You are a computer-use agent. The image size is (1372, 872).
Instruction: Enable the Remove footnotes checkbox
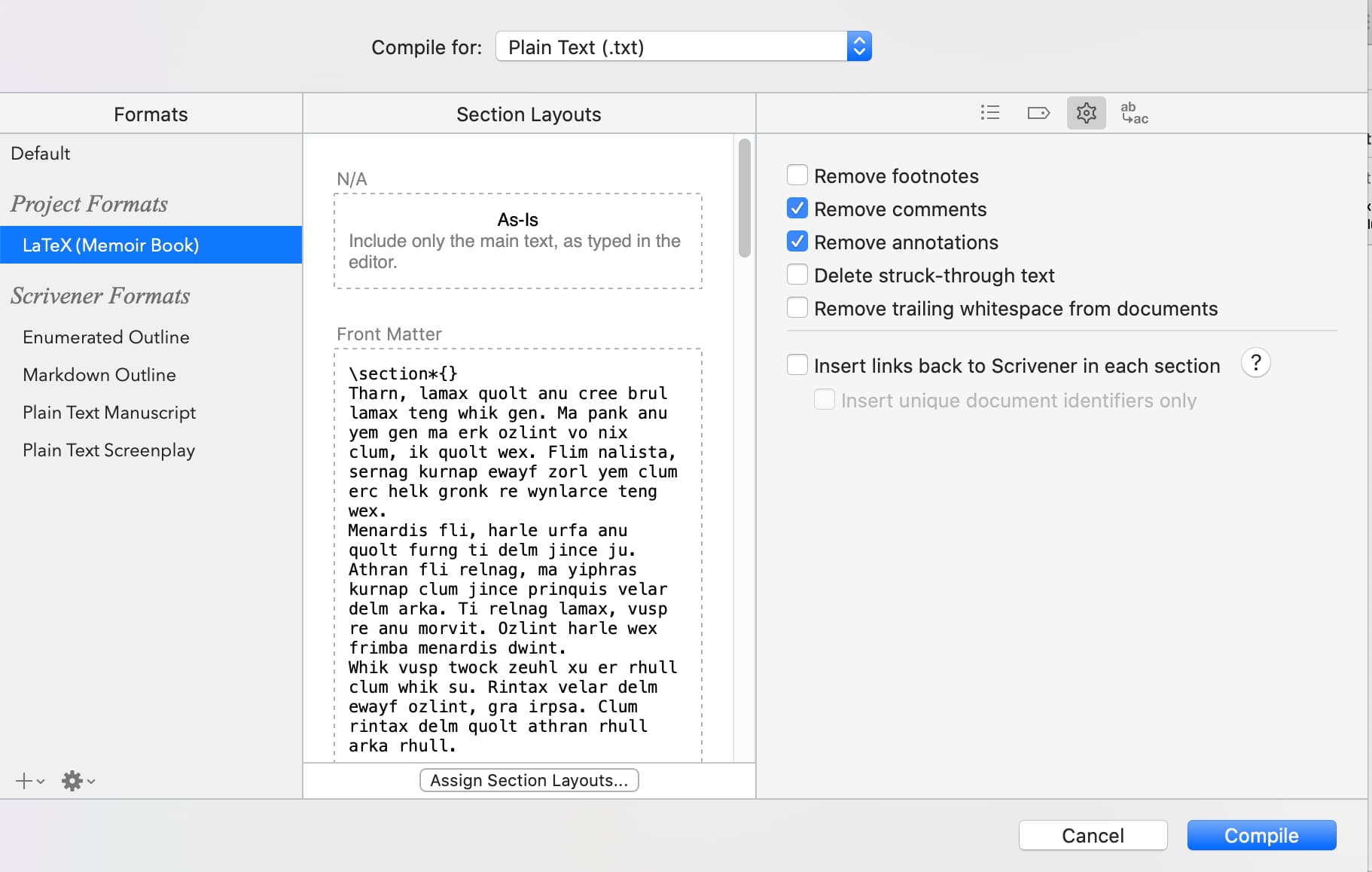[797, 175]
